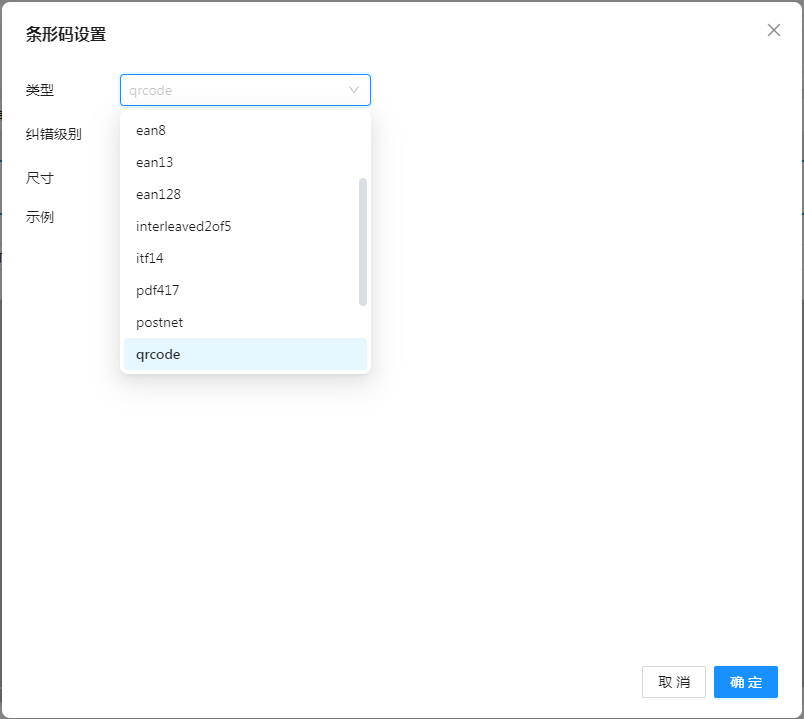Viewport: 804px width, 719px height.
Task: Click the 类型 dropdown chevron arrow
Action: [353, 90]
